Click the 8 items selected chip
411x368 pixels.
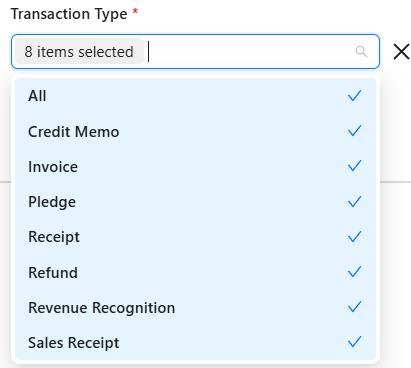pos(79,52)
